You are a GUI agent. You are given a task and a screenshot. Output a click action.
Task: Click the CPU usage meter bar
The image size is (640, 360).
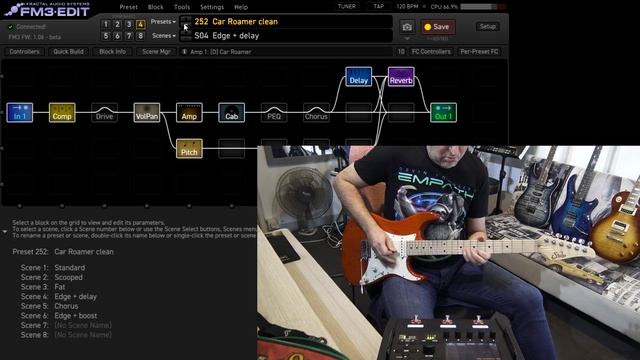(x=483, y=7)
